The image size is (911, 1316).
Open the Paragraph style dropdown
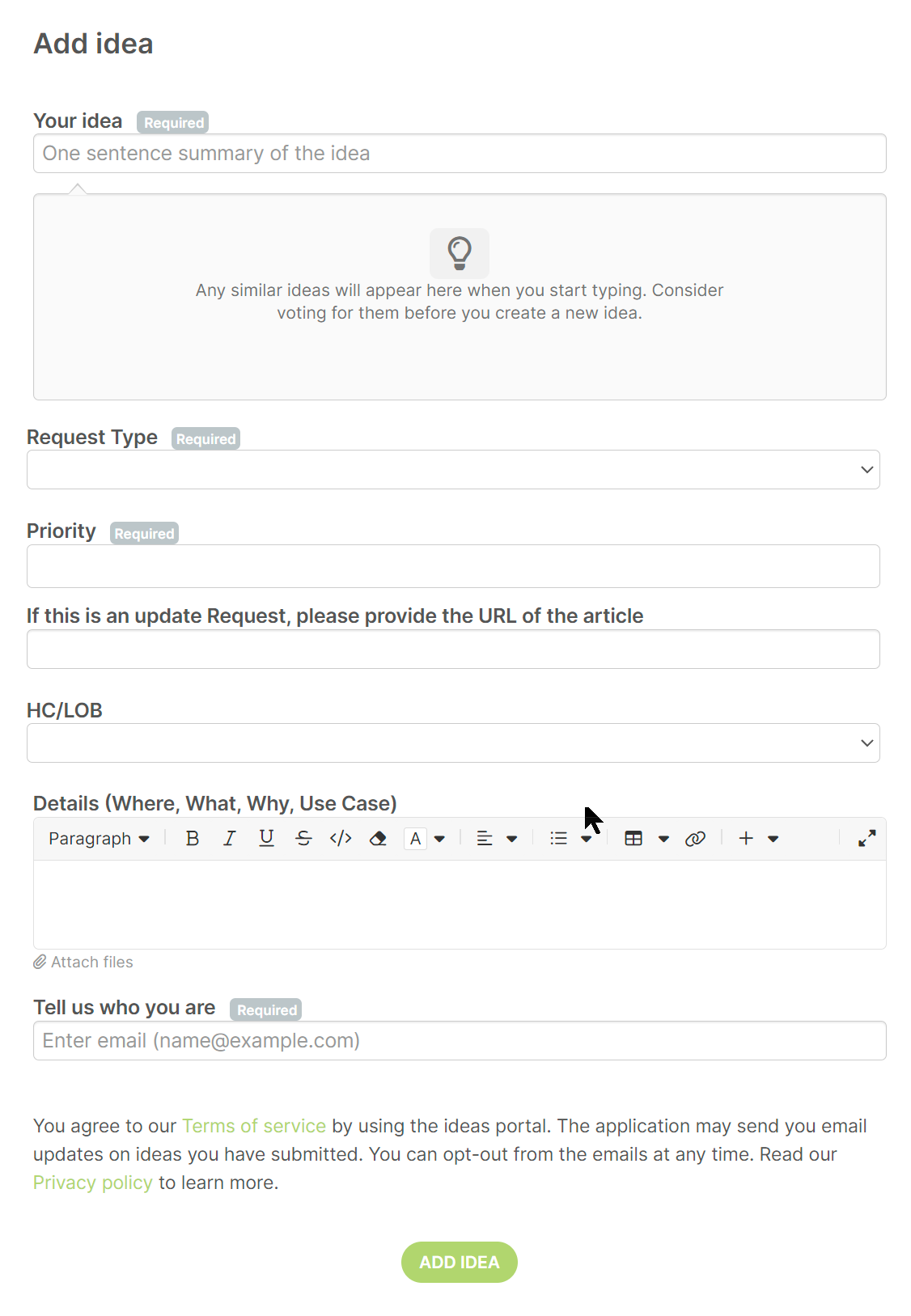tap(99, 839)
